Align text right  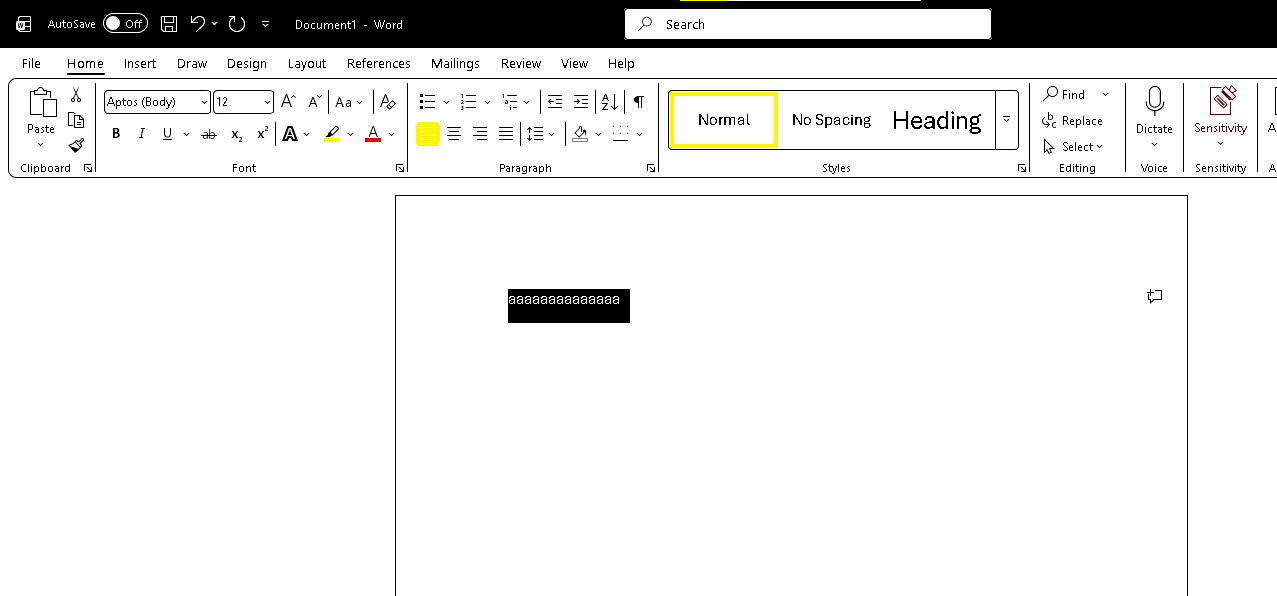[x=480, y=134]
